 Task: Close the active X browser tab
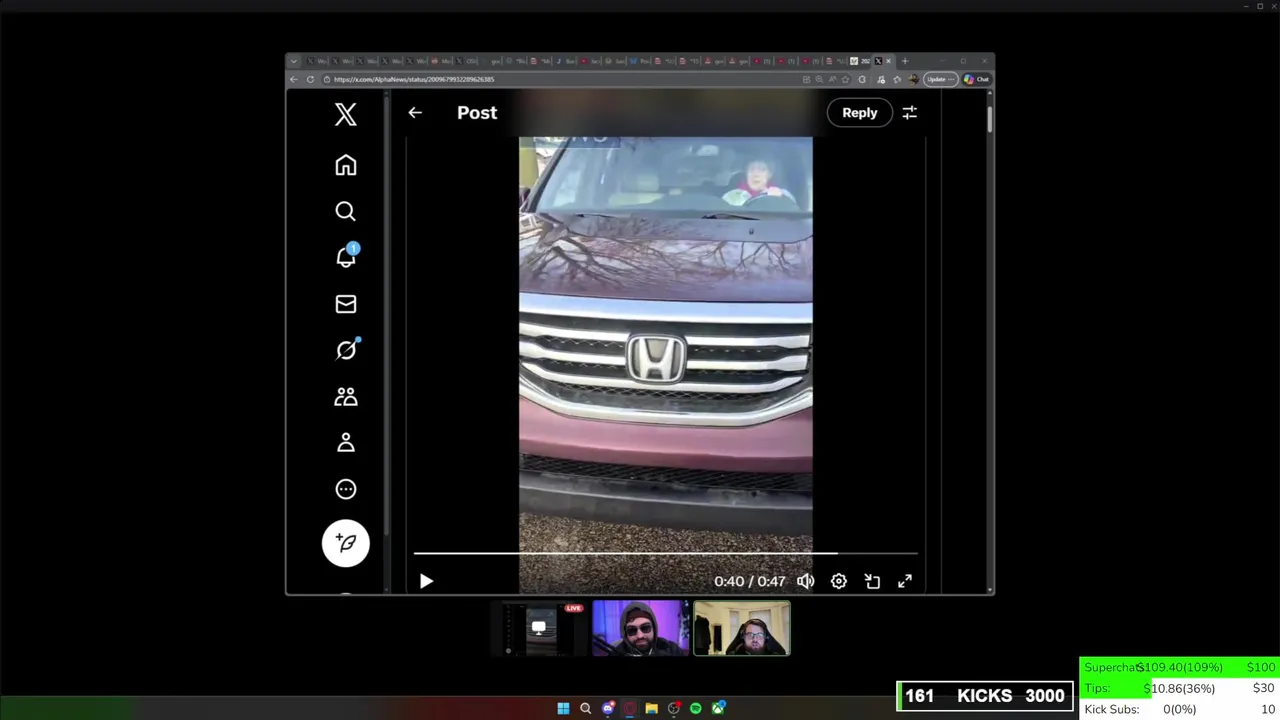888,61
